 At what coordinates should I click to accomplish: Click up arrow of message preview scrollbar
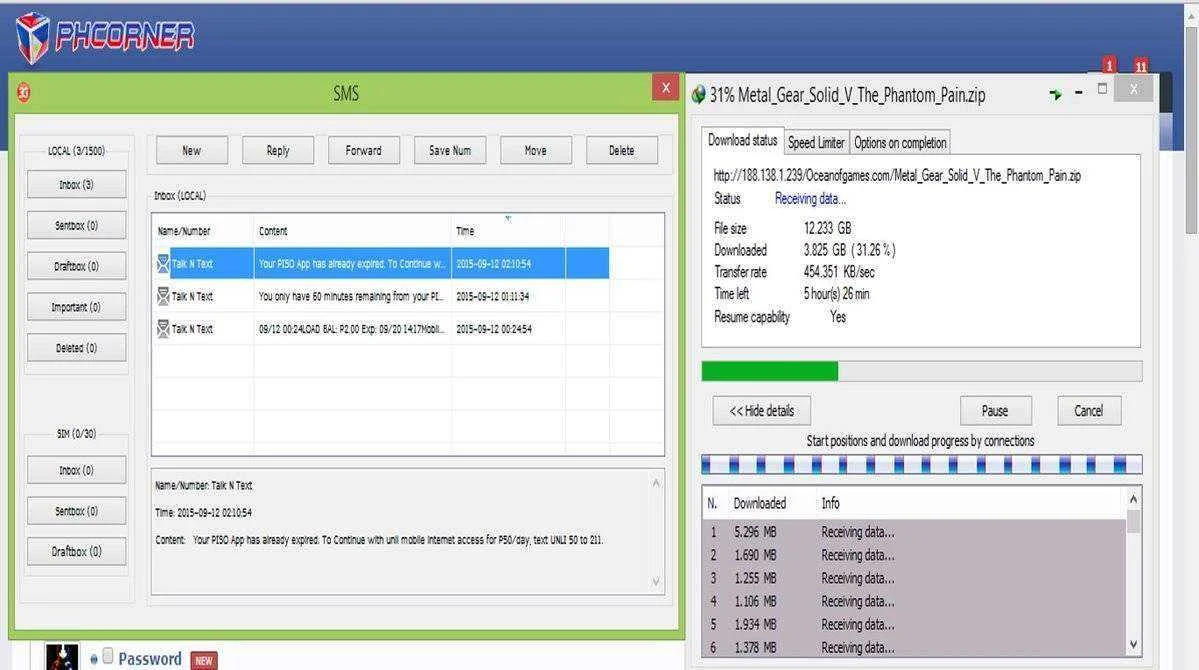coord(655,483)
